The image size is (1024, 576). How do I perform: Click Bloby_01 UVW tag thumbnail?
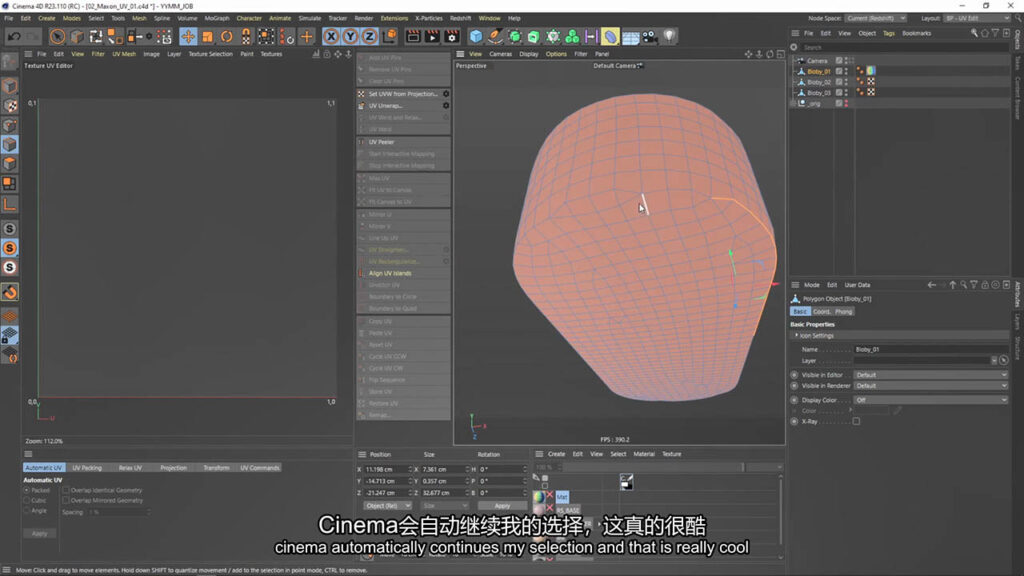(871, 71)
